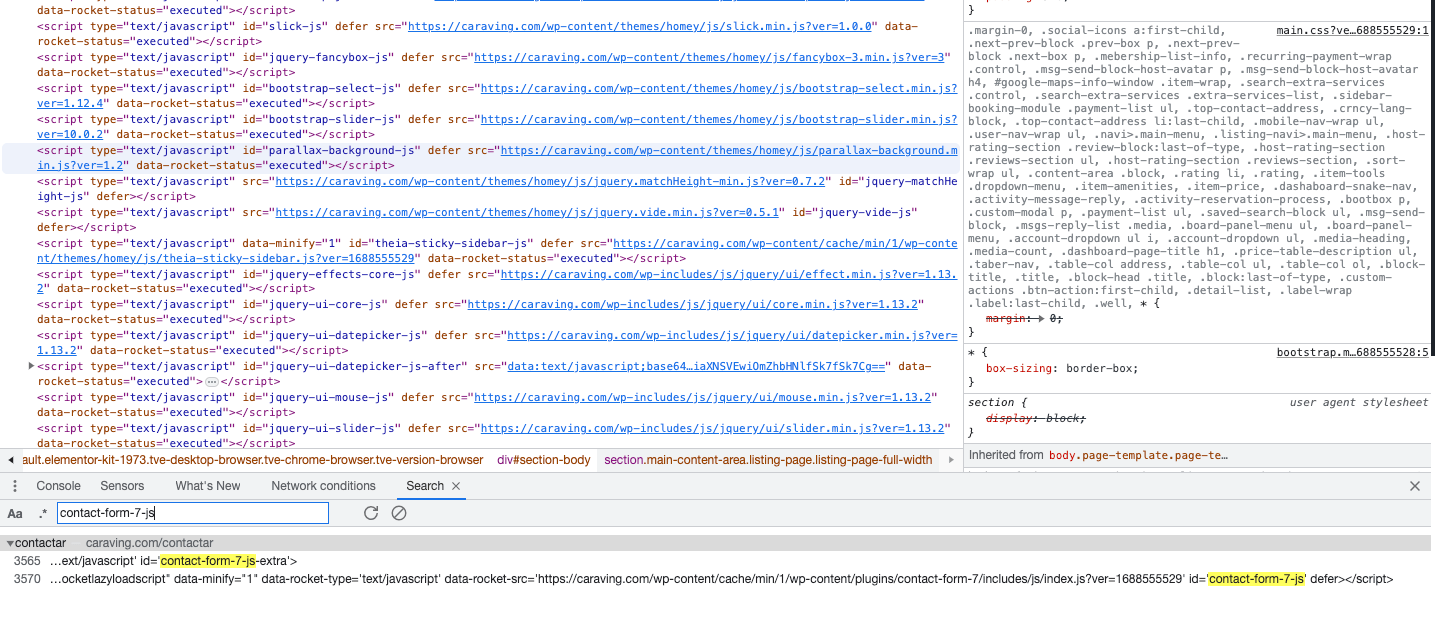Open the jquery.matchHeight-min.js link
This screenshot has width=1435, height=627.
tap(551, 181)
